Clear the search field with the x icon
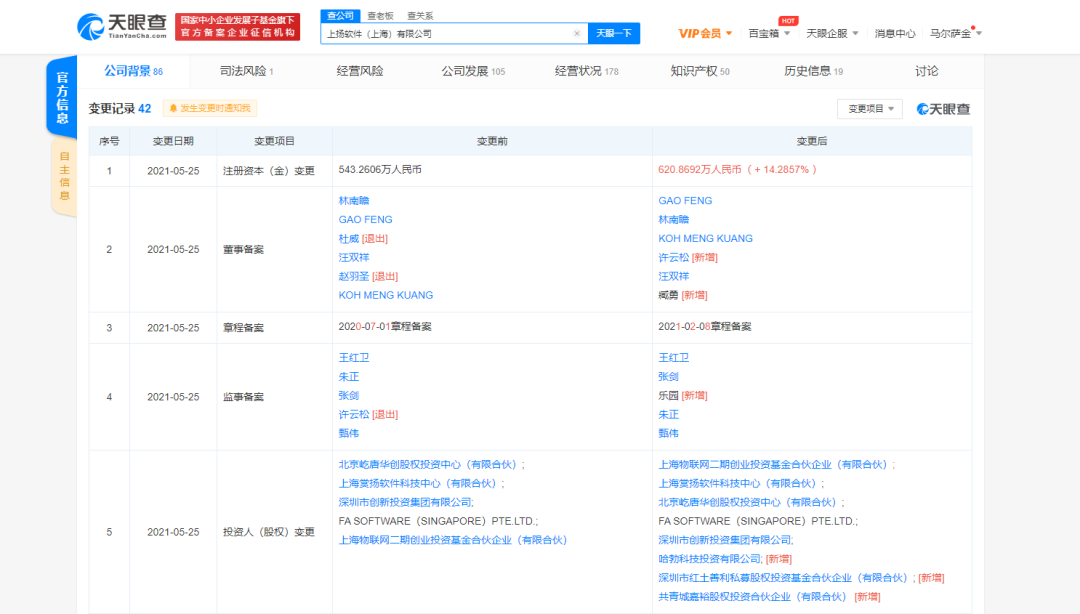The image size is (1080, 614). tap(577, 33)
